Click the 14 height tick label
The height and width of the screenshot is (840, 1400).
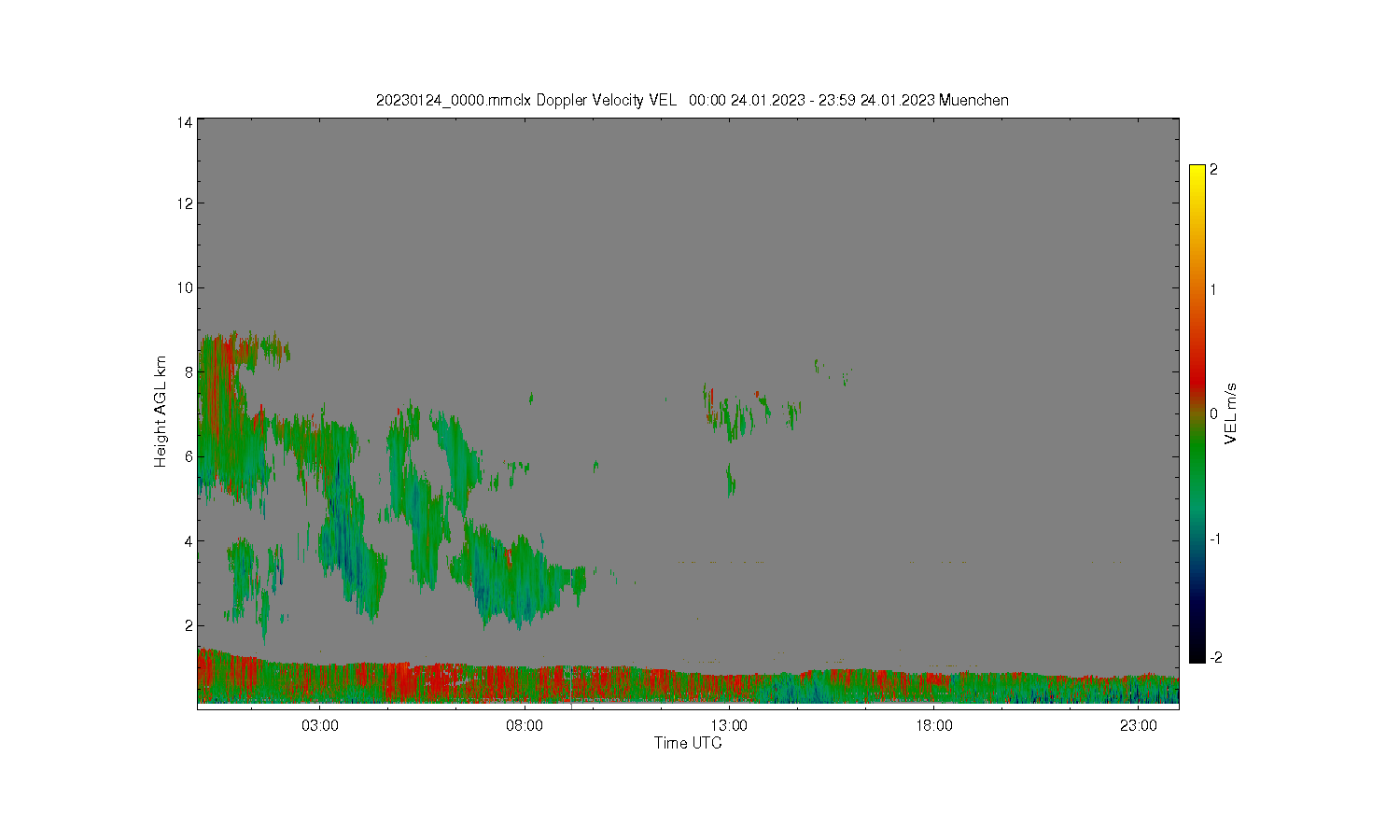pos(186,122)
